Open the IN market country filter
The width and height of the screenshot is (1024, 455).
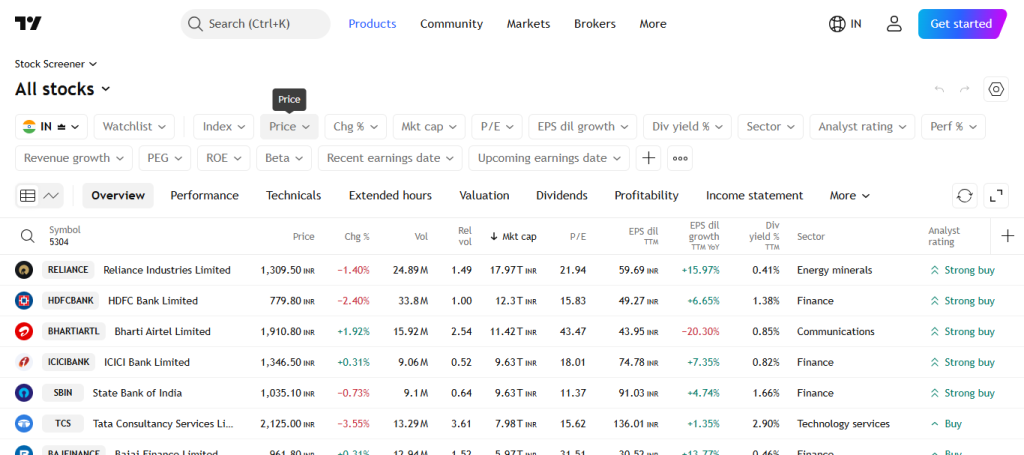click(x=51, y=127)
